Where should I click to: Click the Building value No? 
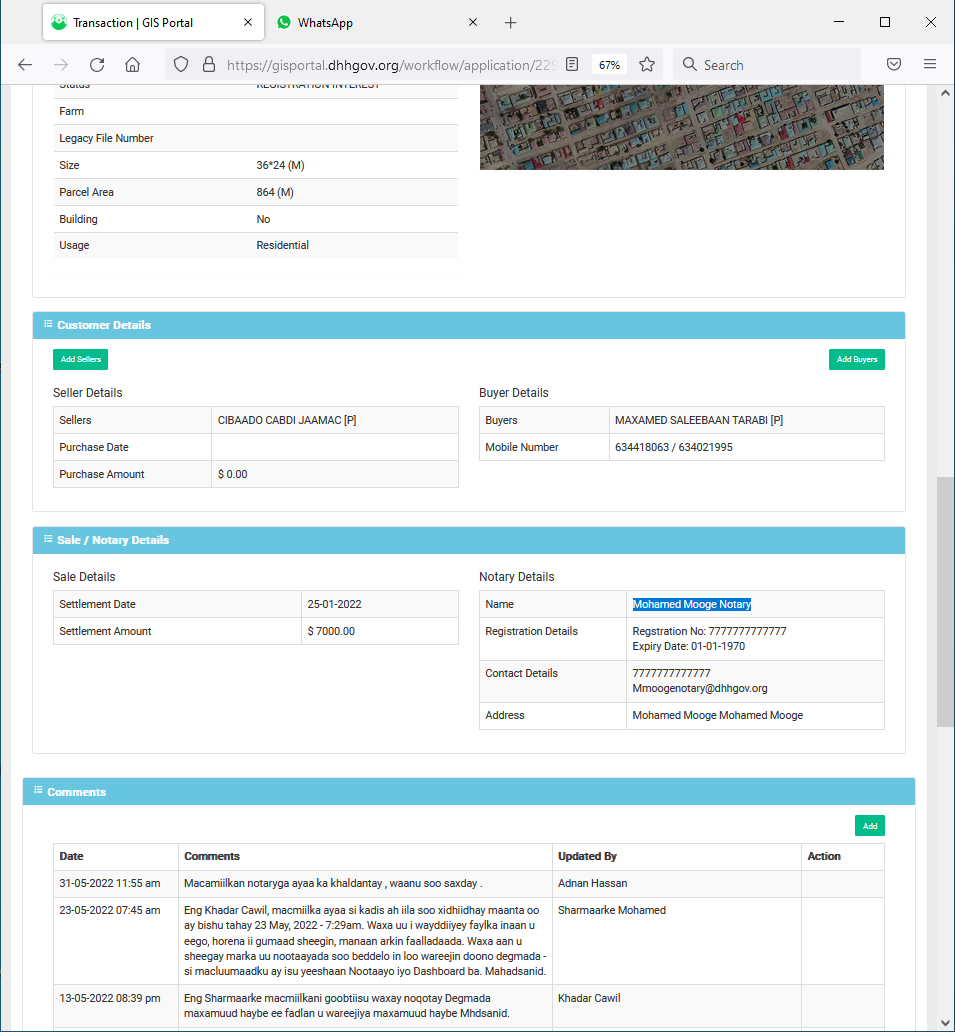click(x=263, y=219)
